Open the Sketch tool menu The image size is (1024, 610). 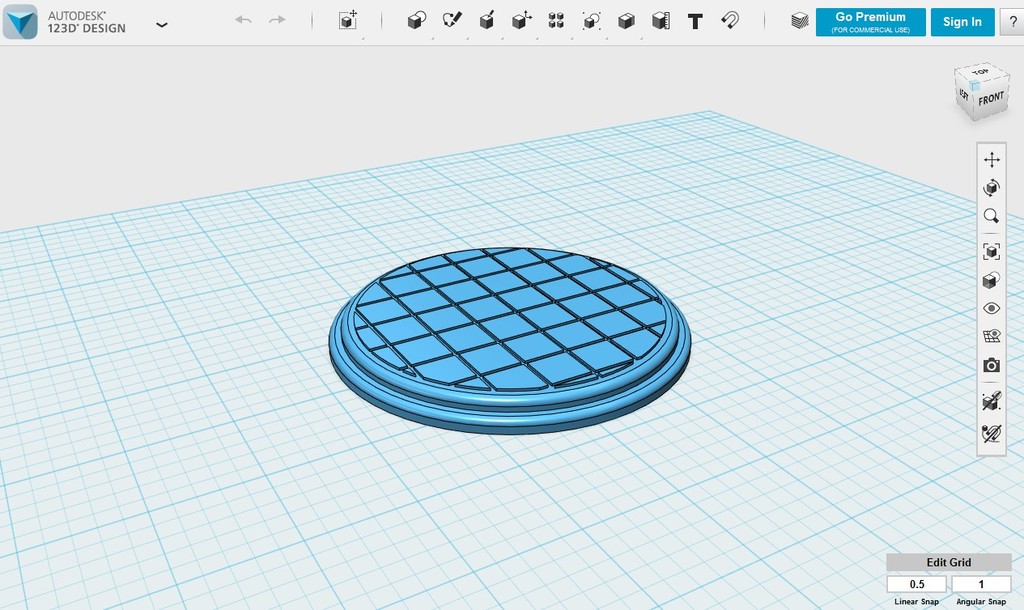(452, 20)
